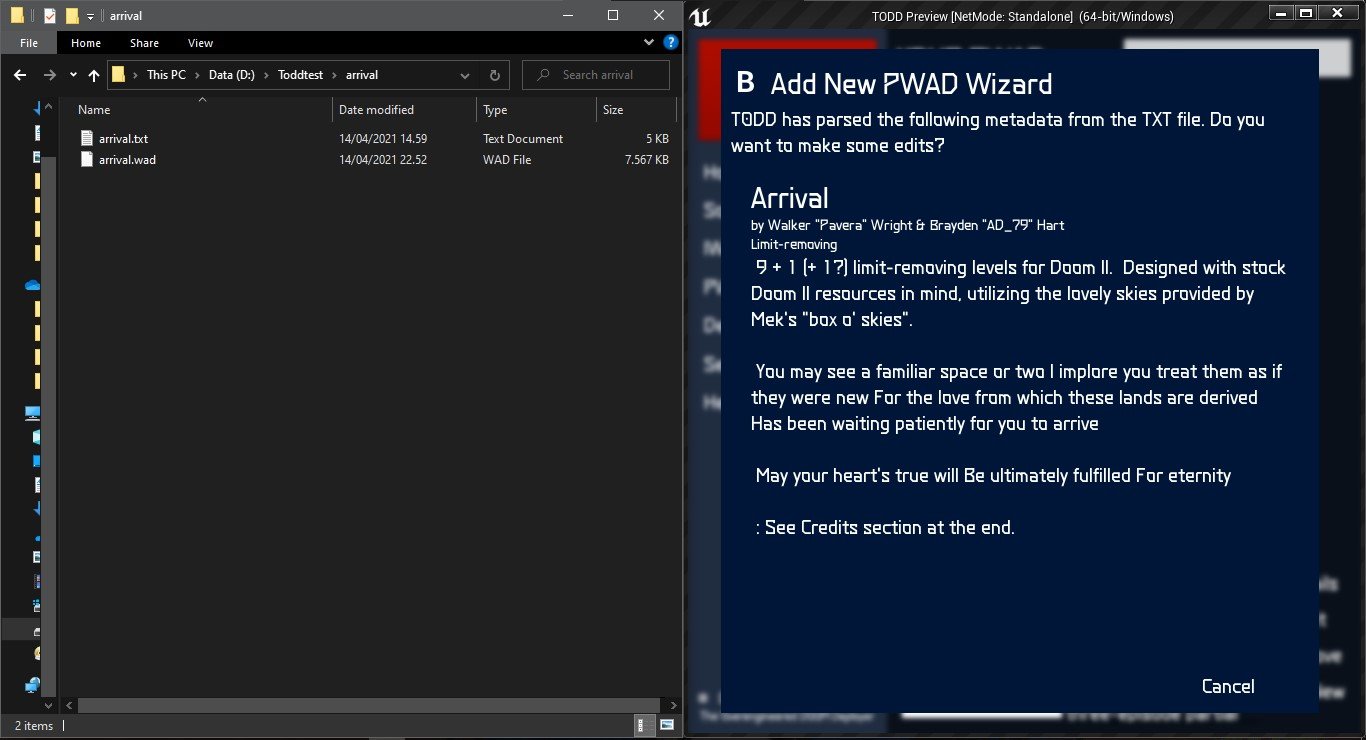Click the 5 KB size cell
The width and height of the screenshot is (1366, 740).
pyautogui.click(x=657, y=139)
